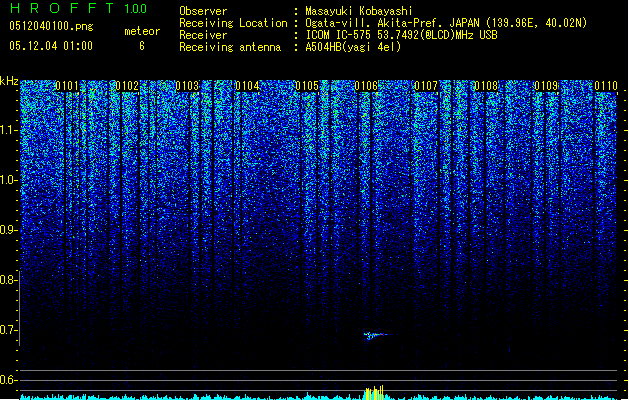Click the 0110 time marker
Viewport: 629px width, 400px height.
click(x=606, y=86)
